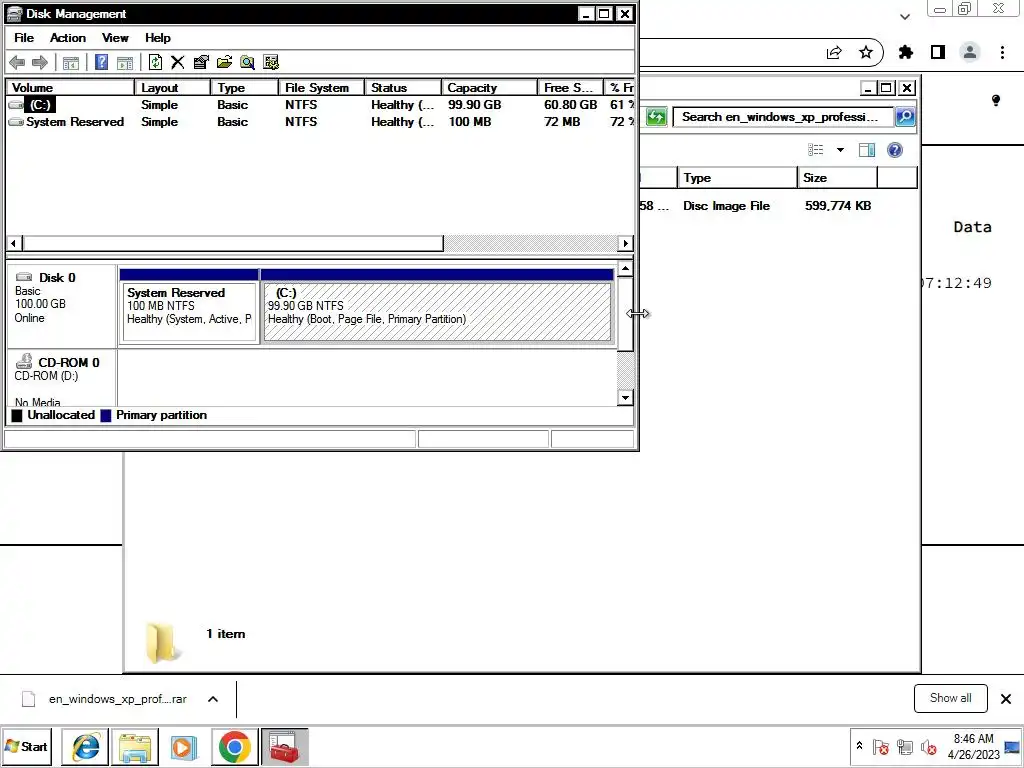Click the settings list icon at toolbar end
The width and height of the screenshot is (1024, 768).
point(271,63)
